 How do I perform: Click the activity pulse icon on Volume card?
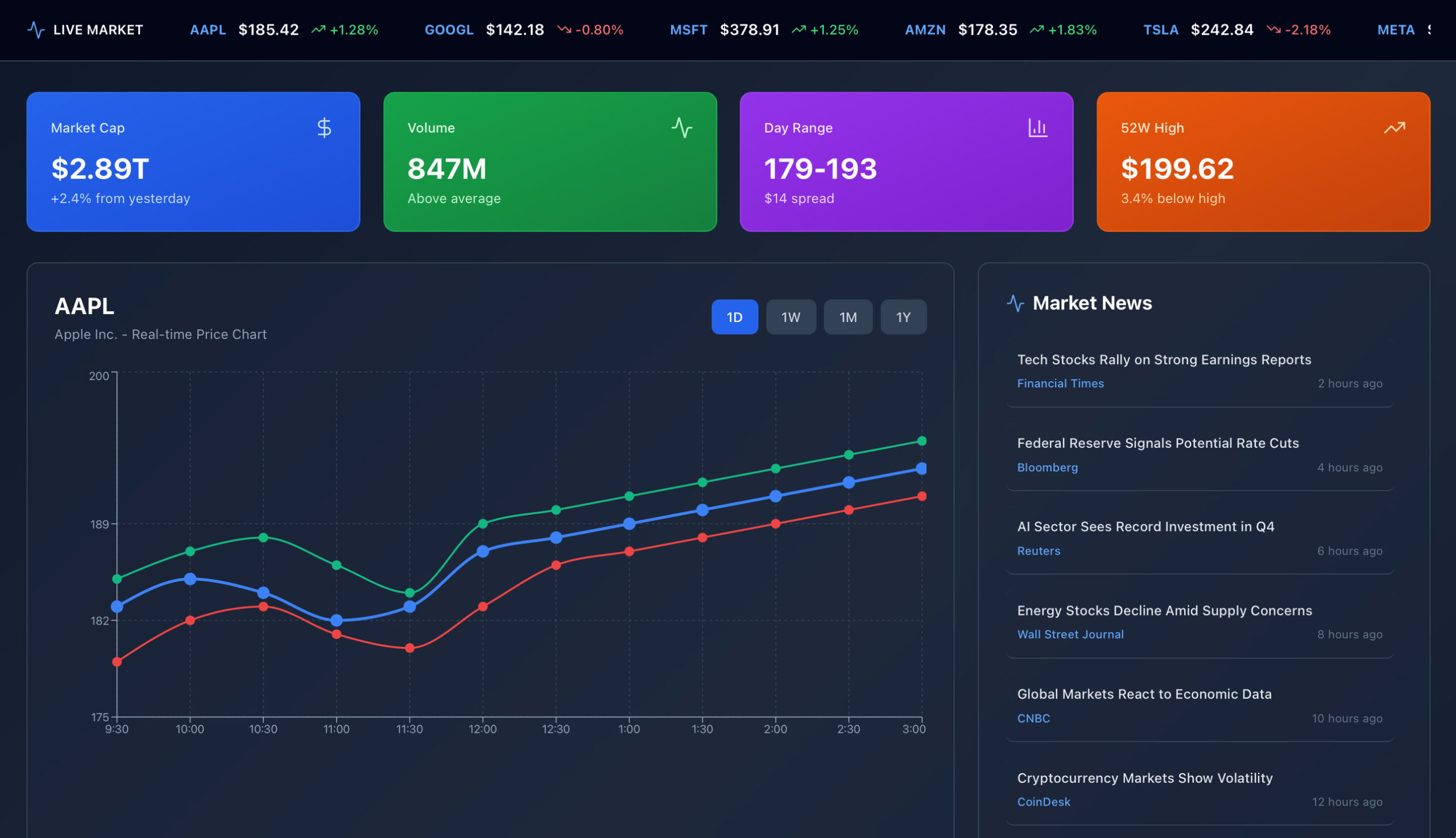click(x=682, y=128)
